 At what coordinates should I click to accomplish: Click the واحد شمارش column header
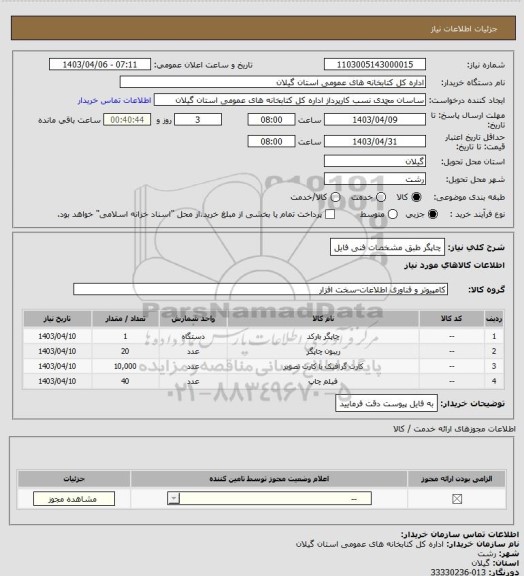click(x=193, y=319)
